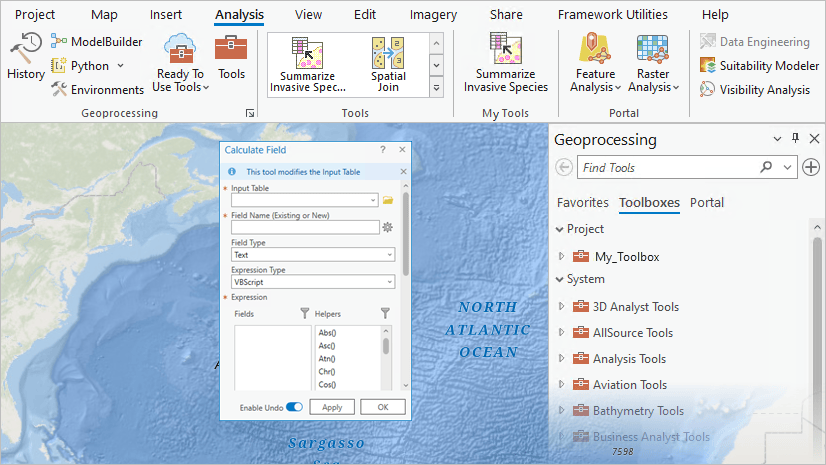Expand My_Toolbox
Screen dimensions: 826x465
562,256
